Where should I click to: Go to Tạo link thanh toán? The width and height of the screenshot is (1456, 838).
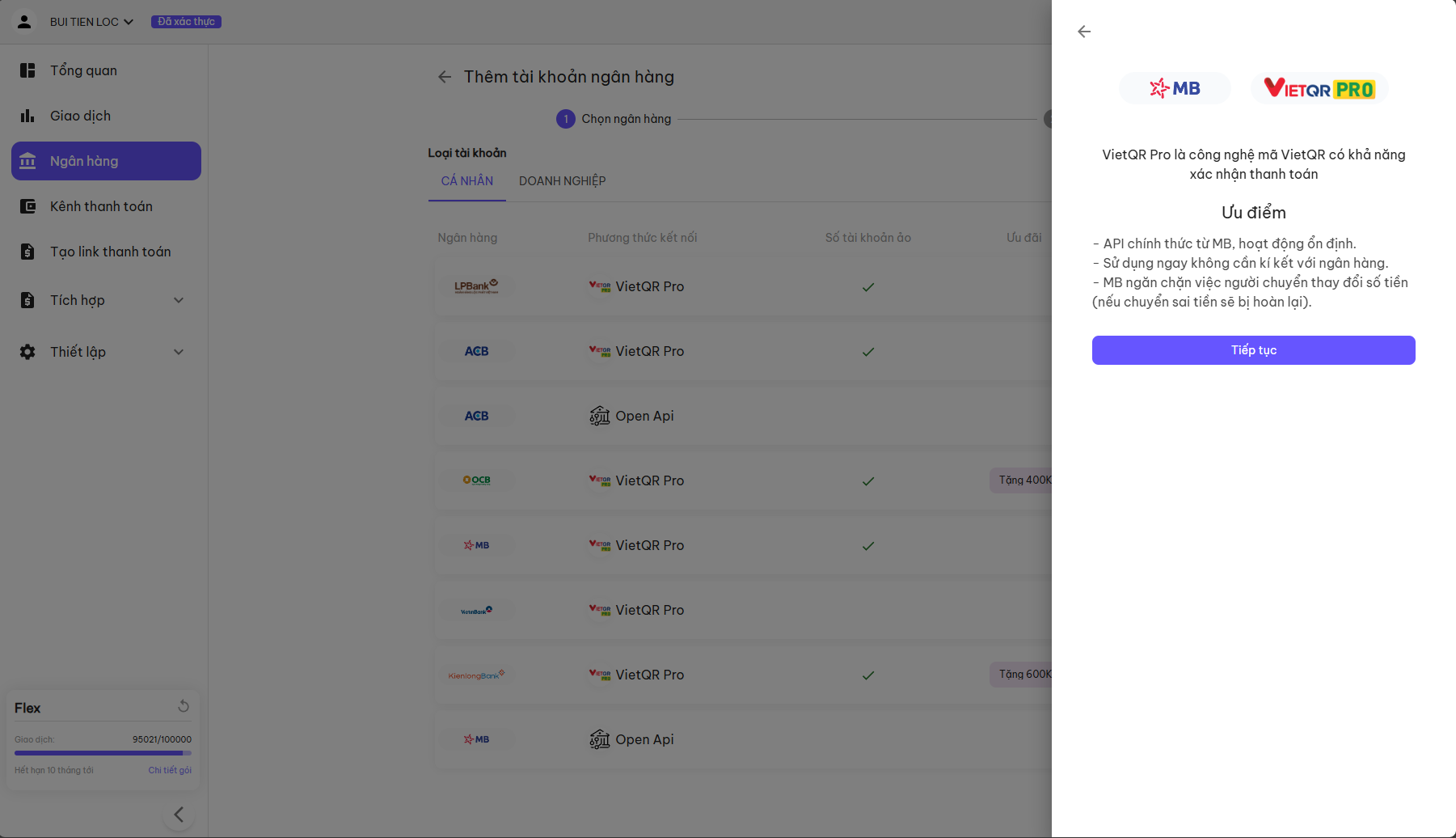110,252
